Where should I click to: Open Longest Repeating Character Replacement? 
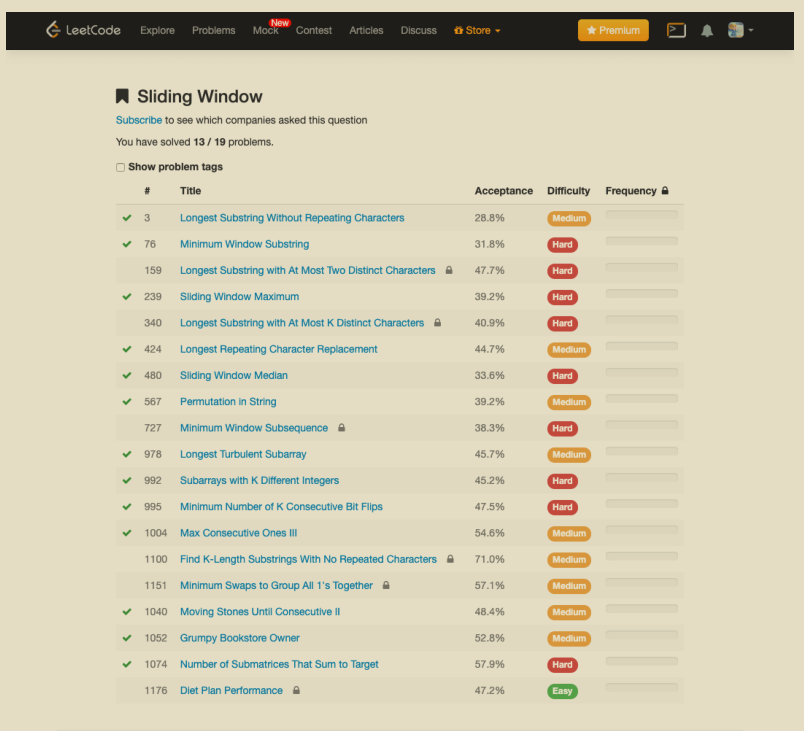point(278,349)
